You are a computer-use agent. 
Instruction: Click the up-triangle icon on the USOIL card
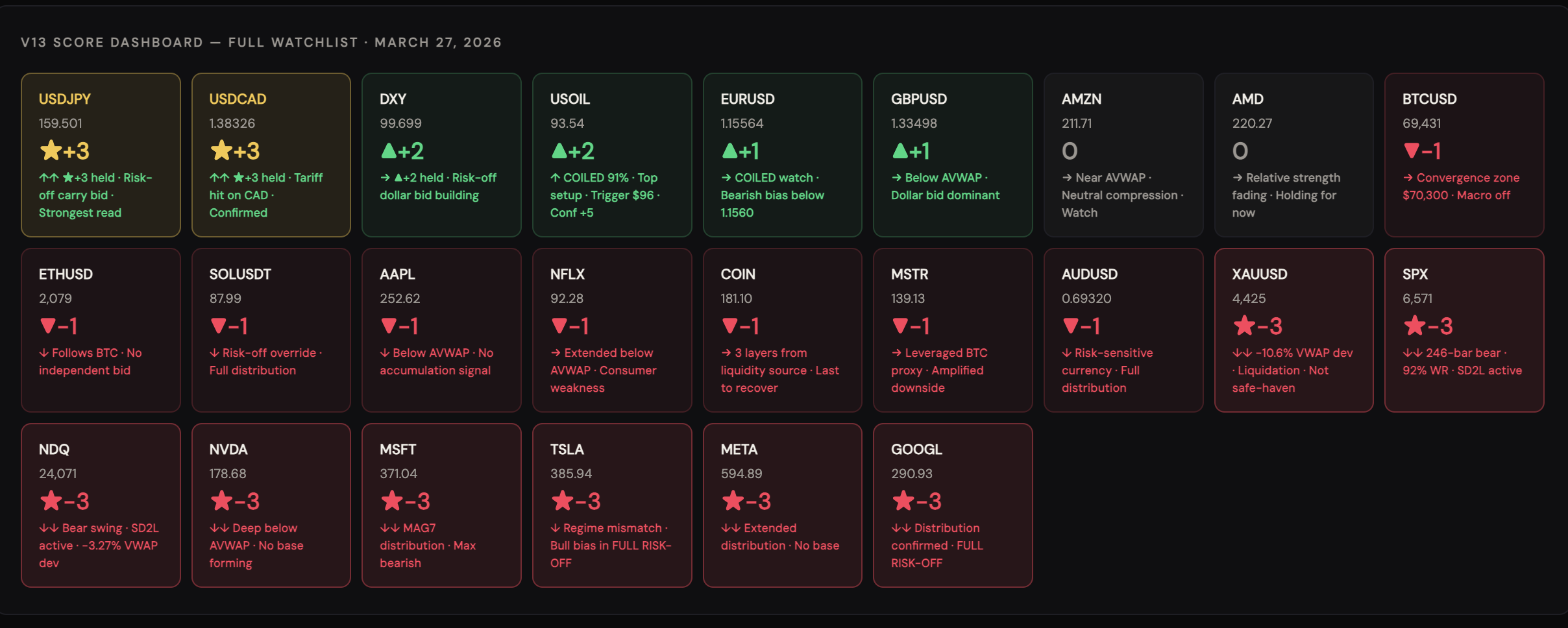559,151
